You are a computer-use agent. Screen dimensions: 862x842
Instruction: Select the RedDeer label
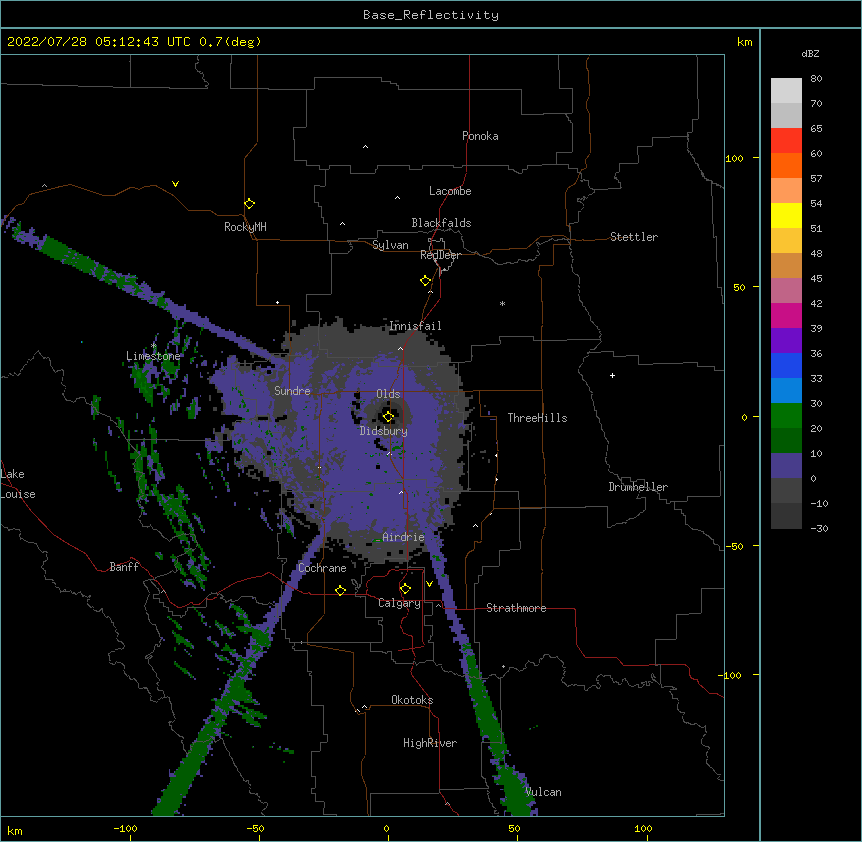[x=440, y=255]
